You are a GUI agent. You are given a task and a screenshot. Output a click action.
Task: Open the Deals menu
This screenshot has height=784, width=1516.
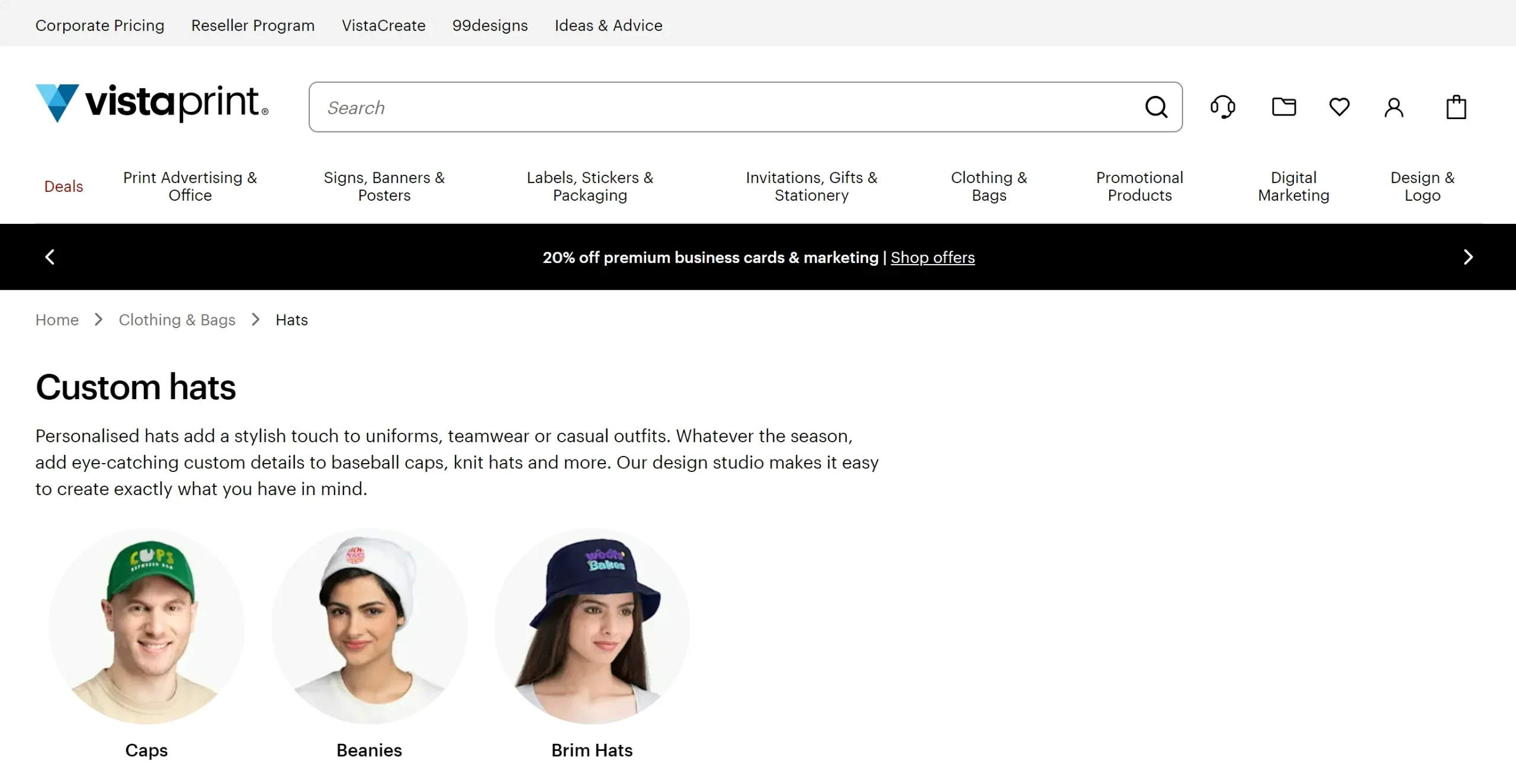[x=64, y=186]
